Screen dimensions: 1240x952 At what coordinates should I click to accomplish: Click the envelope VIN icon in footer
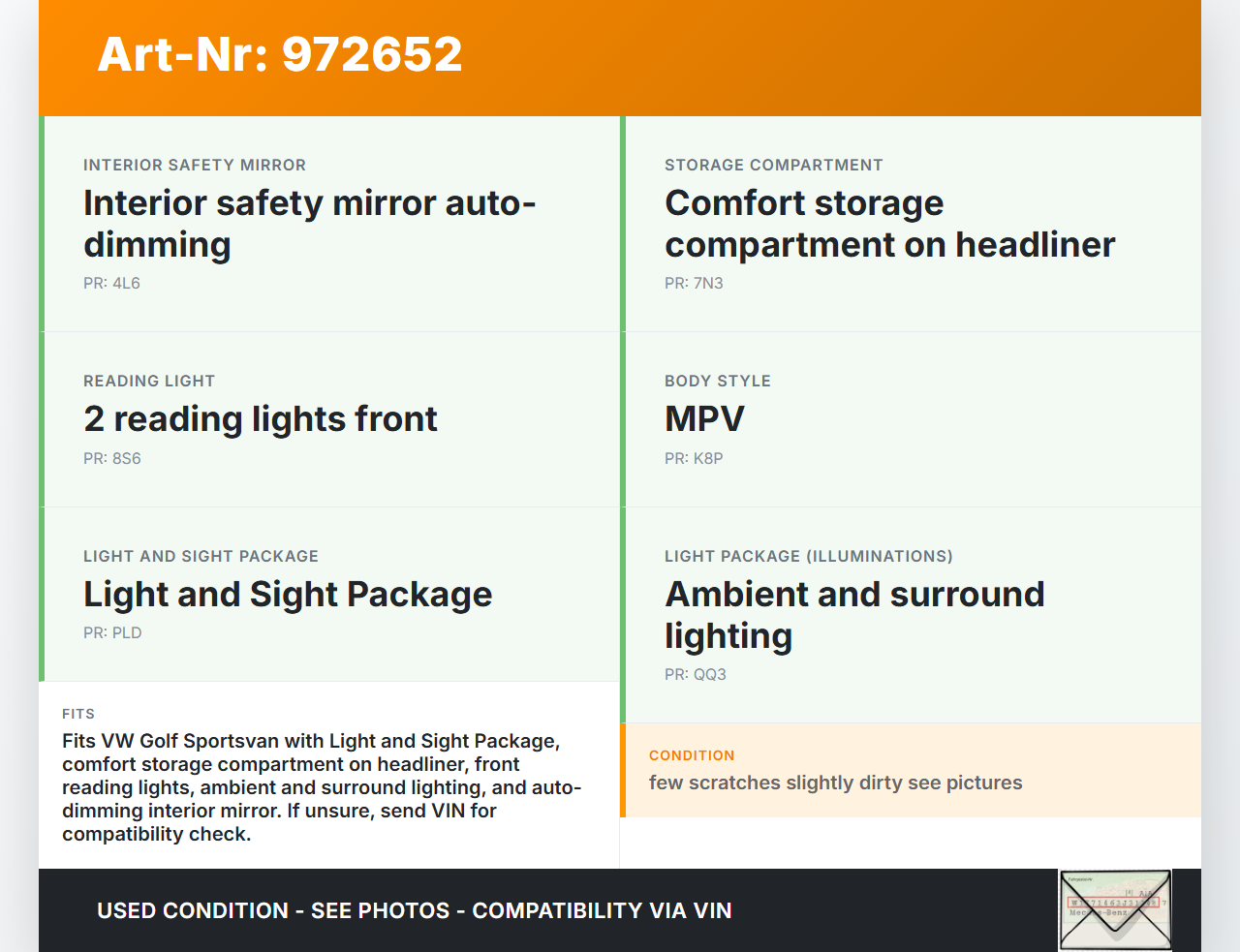[x=1115, y=909]
